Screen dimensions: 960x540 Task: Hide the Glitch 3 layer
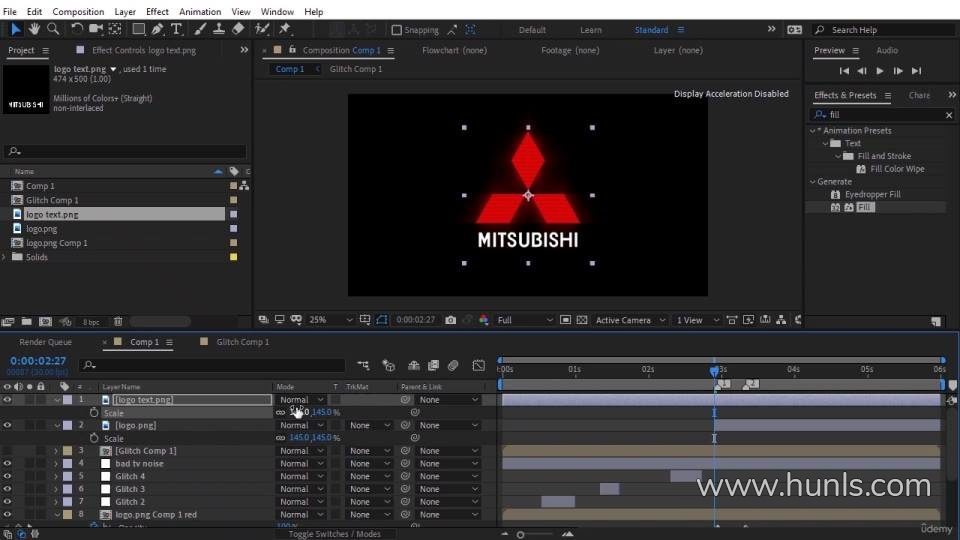(x=7, y=489)
